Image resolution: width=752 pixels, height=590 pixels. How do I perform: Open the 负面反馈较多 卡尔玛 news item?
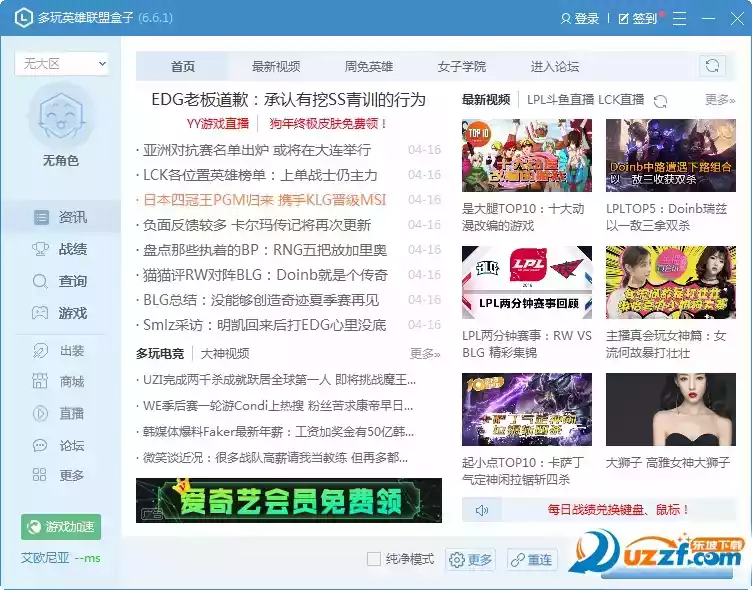[x=257, y=224]
